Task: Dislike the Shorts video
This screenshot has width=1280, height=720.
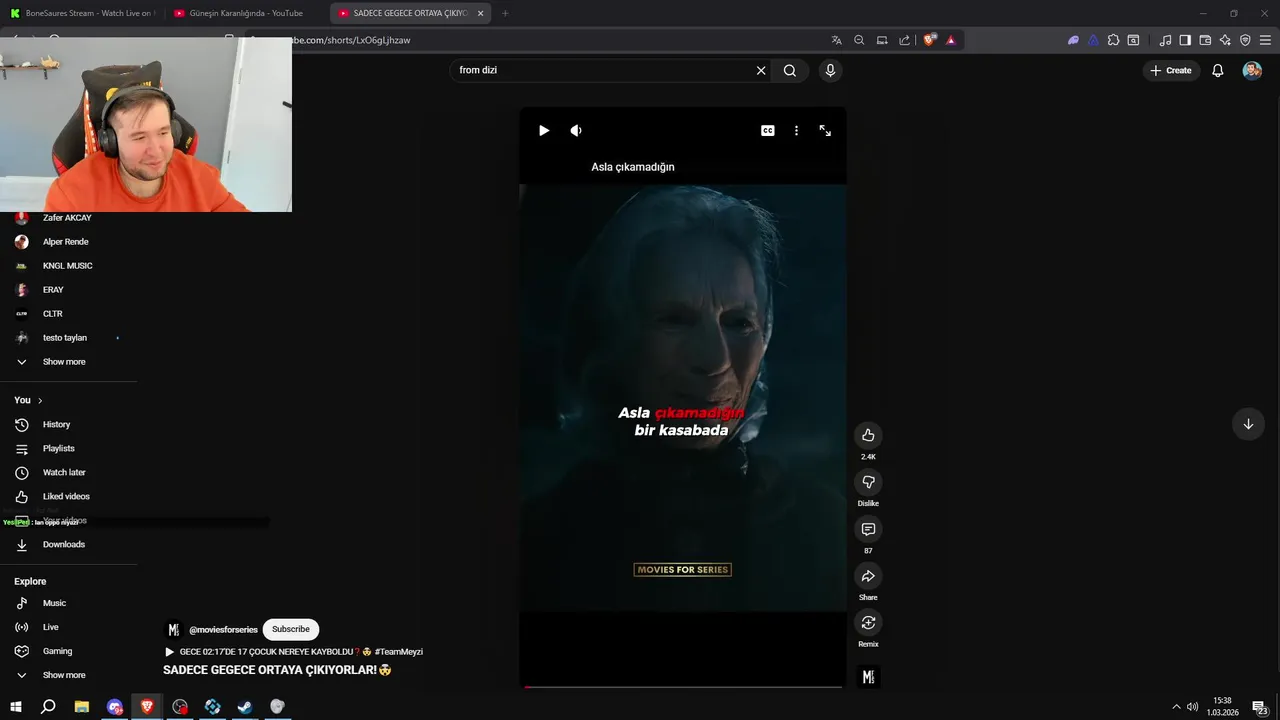Action: 868,482
